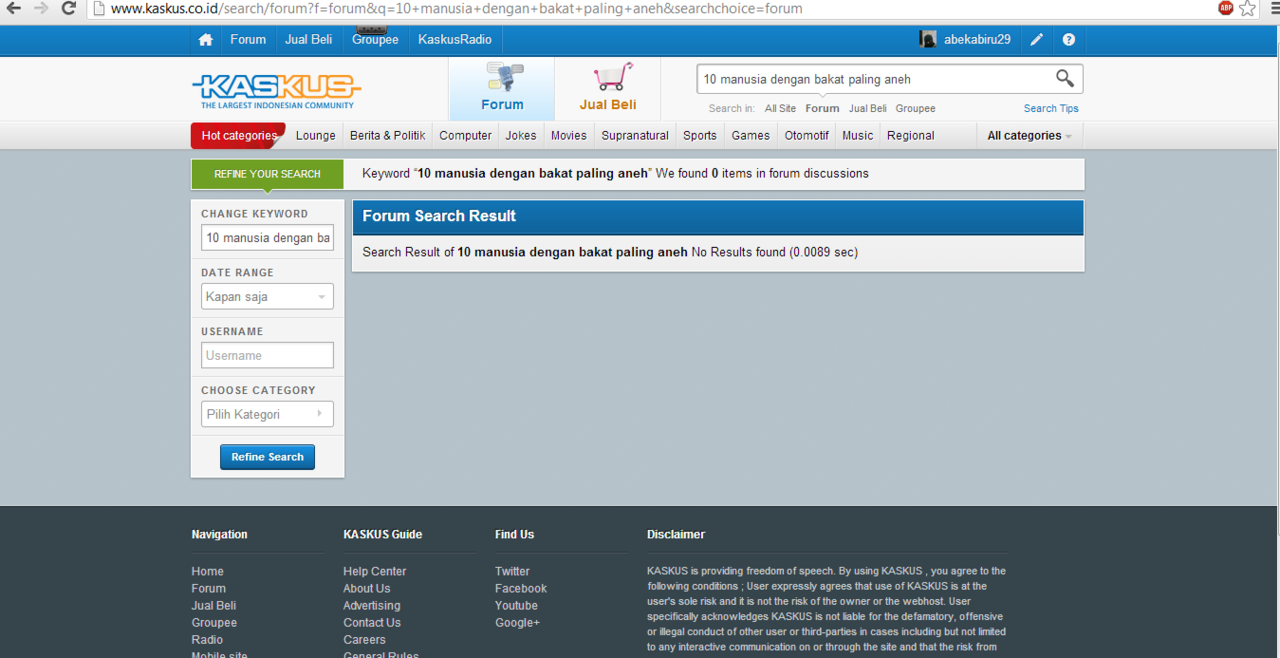This screenshot has height=658, width=1280.
Task: Click the Change Keyword text field
Action: click(x=267, y=238)
